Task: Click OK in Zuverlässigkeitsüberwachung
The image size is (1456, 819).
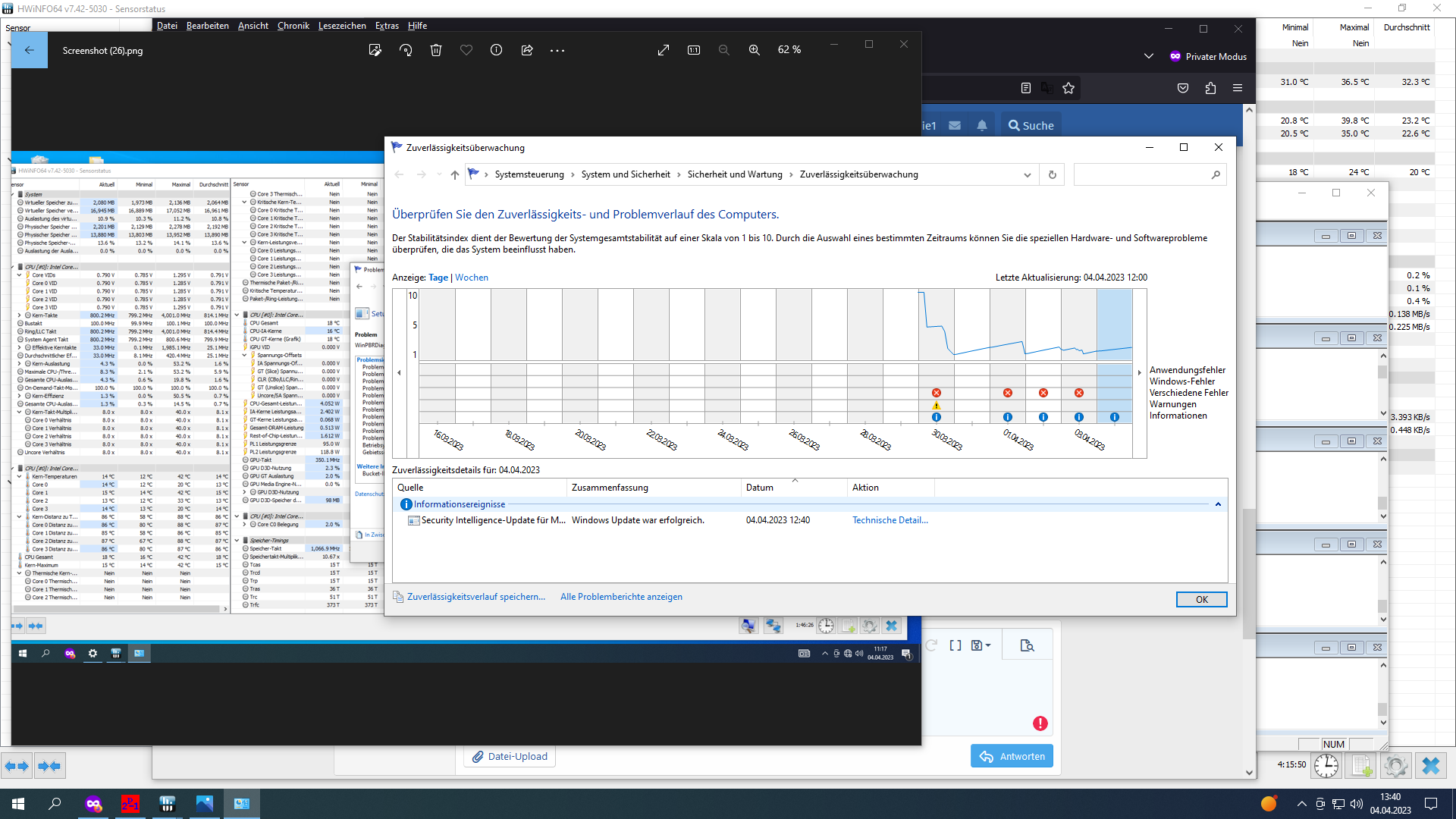Action: coord(1202,600)
